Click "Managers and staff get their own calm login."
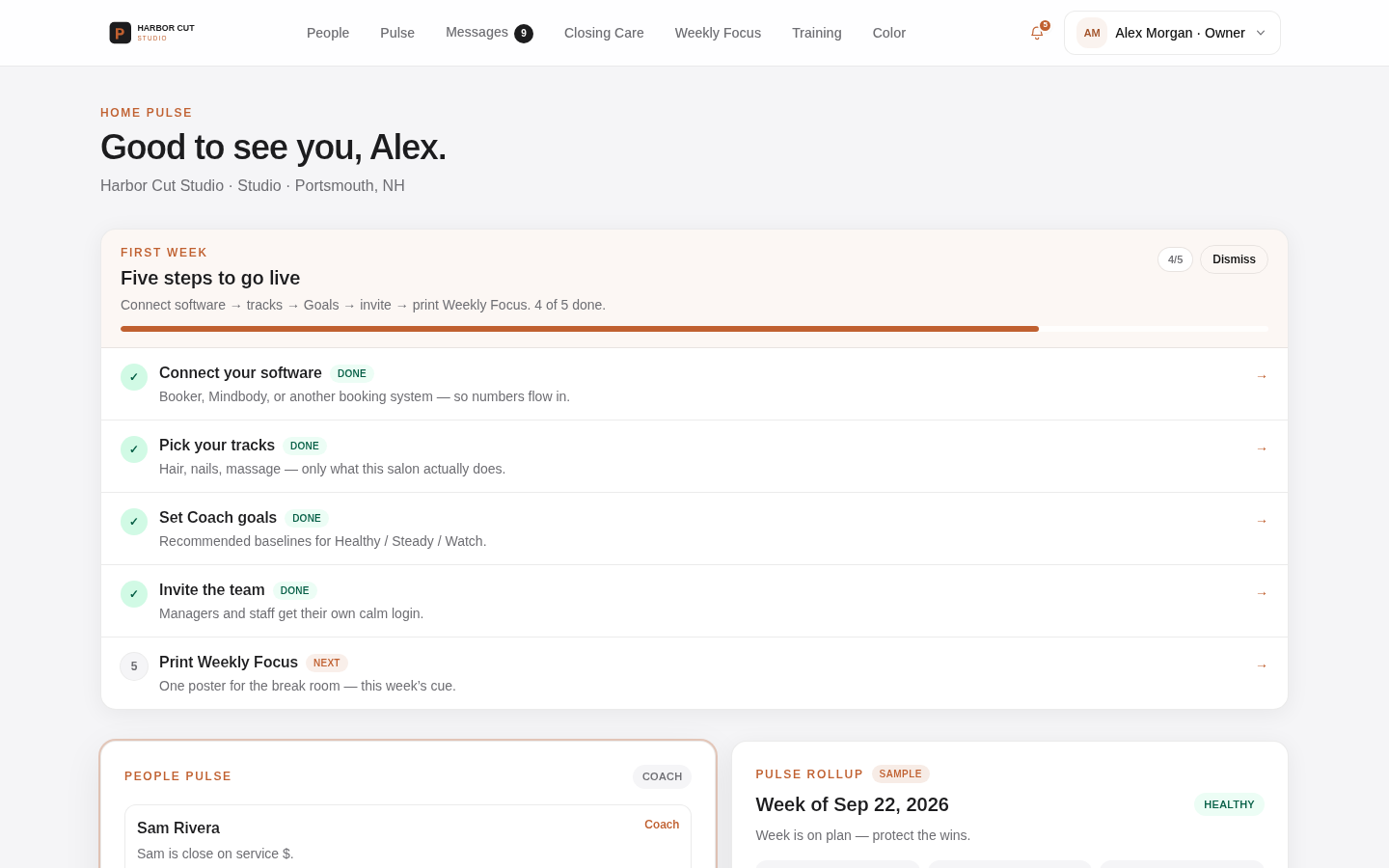Viewport: 1389px width, 868px height. click(x=291, y=613)
